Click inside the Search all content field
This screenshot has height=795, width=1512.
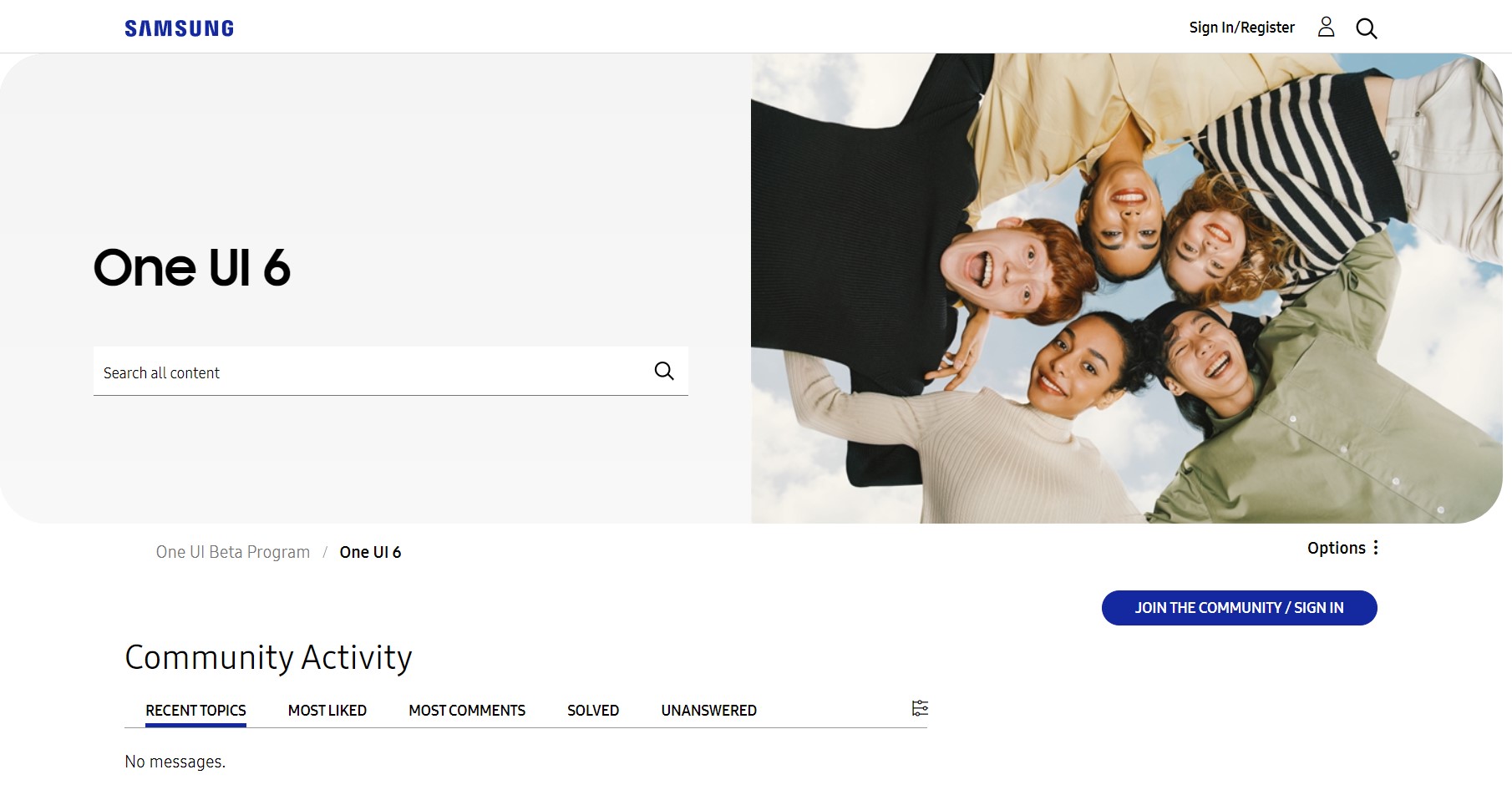point(372,372)
